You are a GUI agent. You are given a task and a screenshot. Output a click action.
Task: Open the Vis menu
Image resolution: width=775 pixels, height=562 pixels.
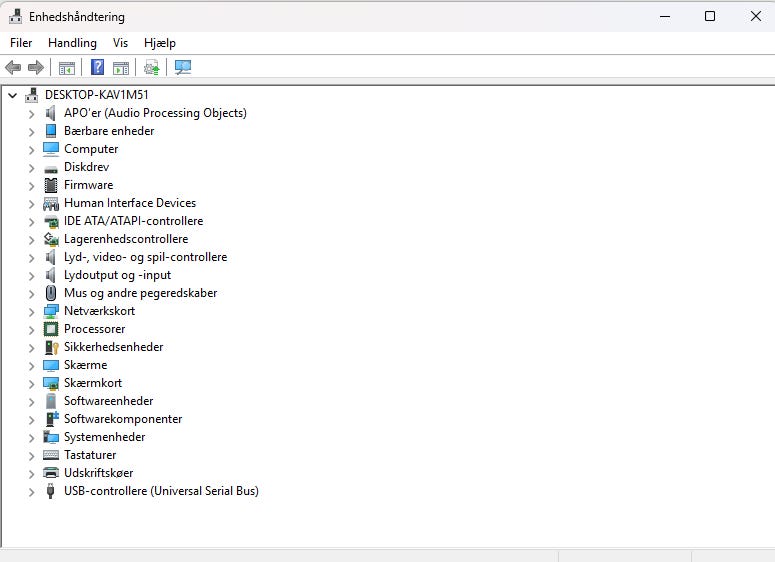click(120, 43)
